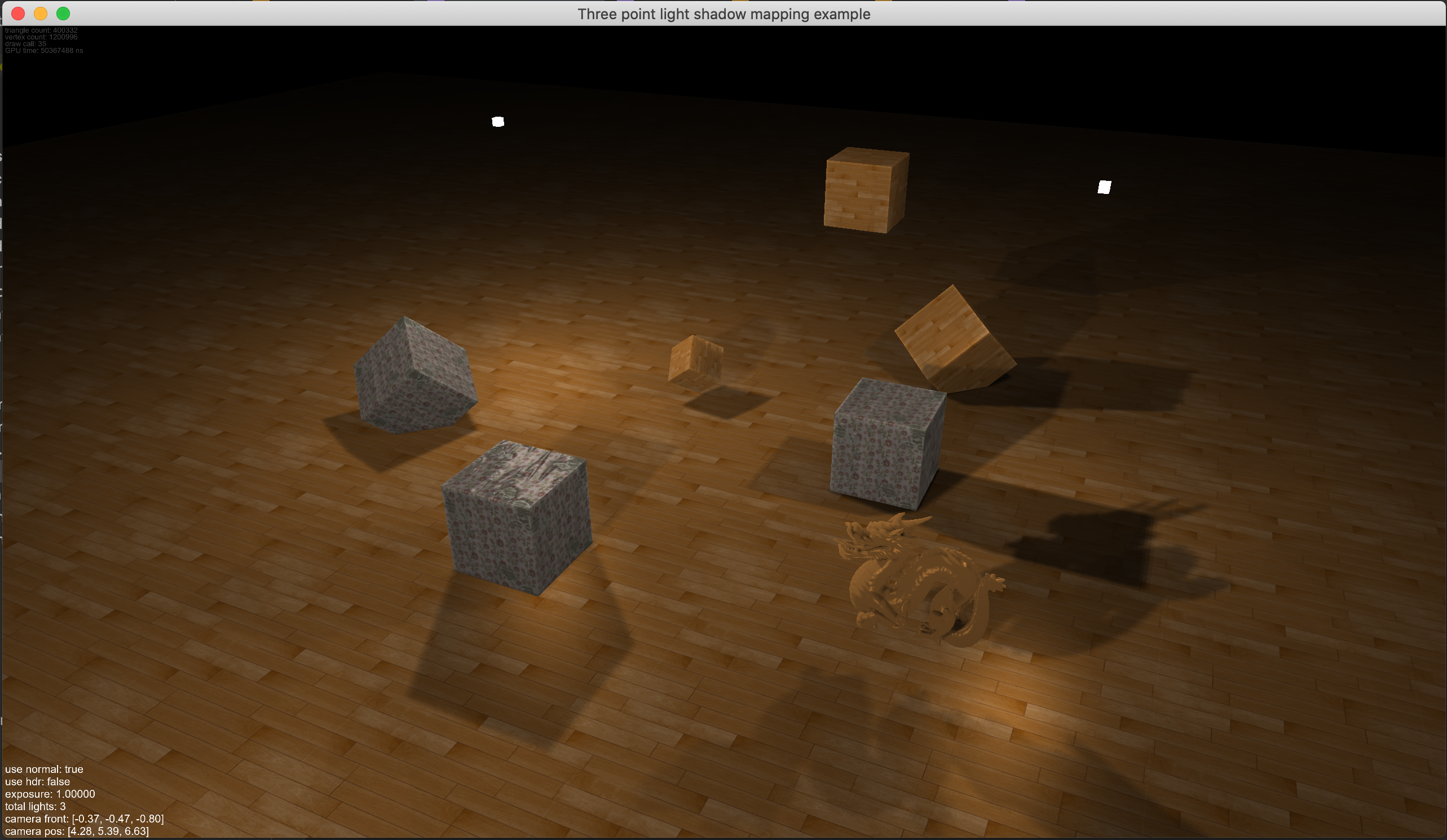Click the camera front vector readout
The height and width of the screenshot is (840, 1447).
point(85,819)
